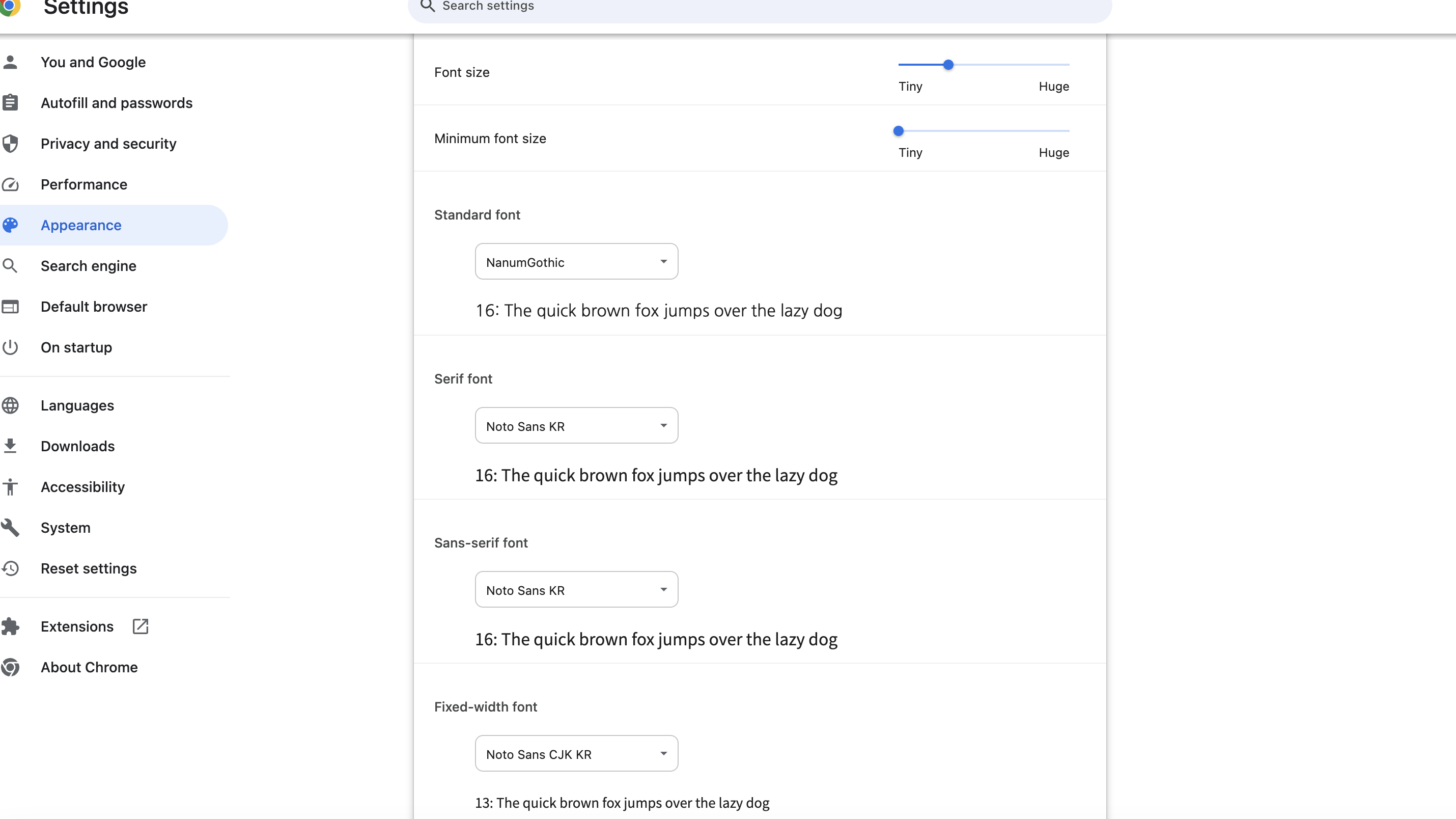Click the speedometer icon for Performance
This screenshot has width=1456, height=819.
coord(10,184)
